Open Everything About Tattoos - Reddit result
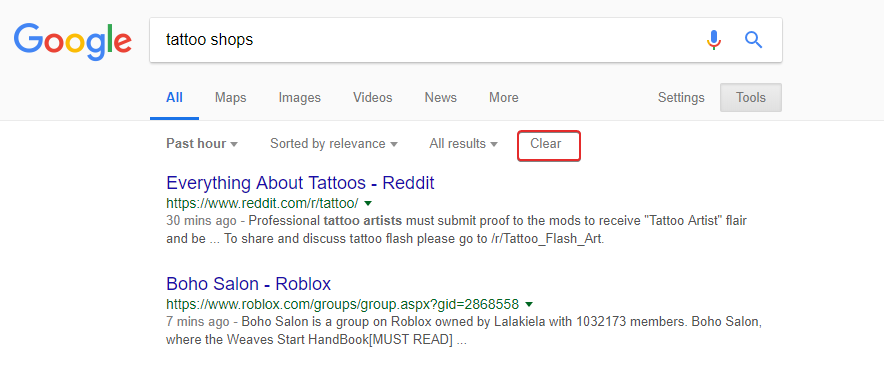Screen dimensions: 884x367 [x=300, y=183]
